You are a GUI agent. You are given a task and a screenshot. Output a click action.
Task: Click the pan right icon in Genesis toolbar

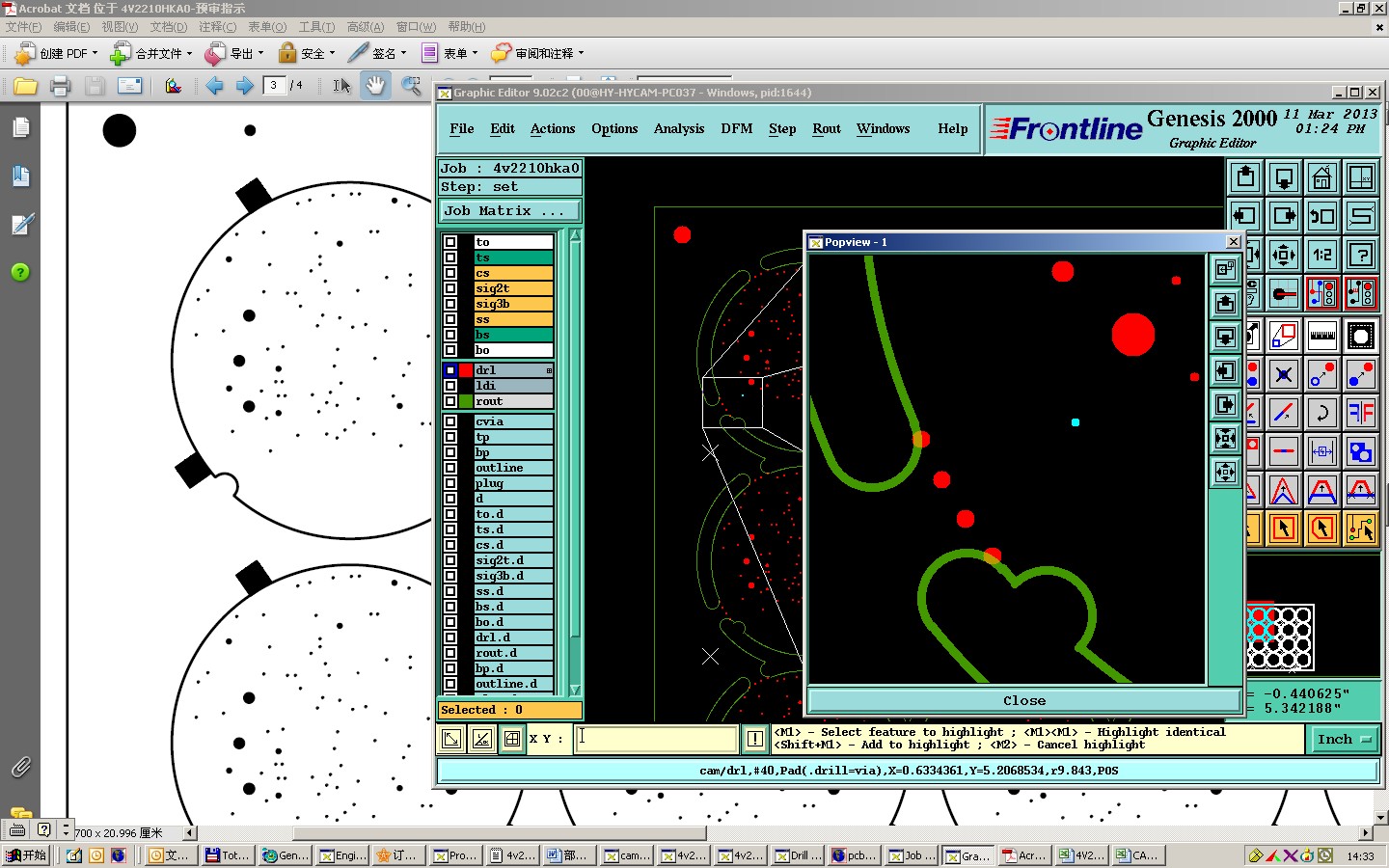click(1284, 216)
